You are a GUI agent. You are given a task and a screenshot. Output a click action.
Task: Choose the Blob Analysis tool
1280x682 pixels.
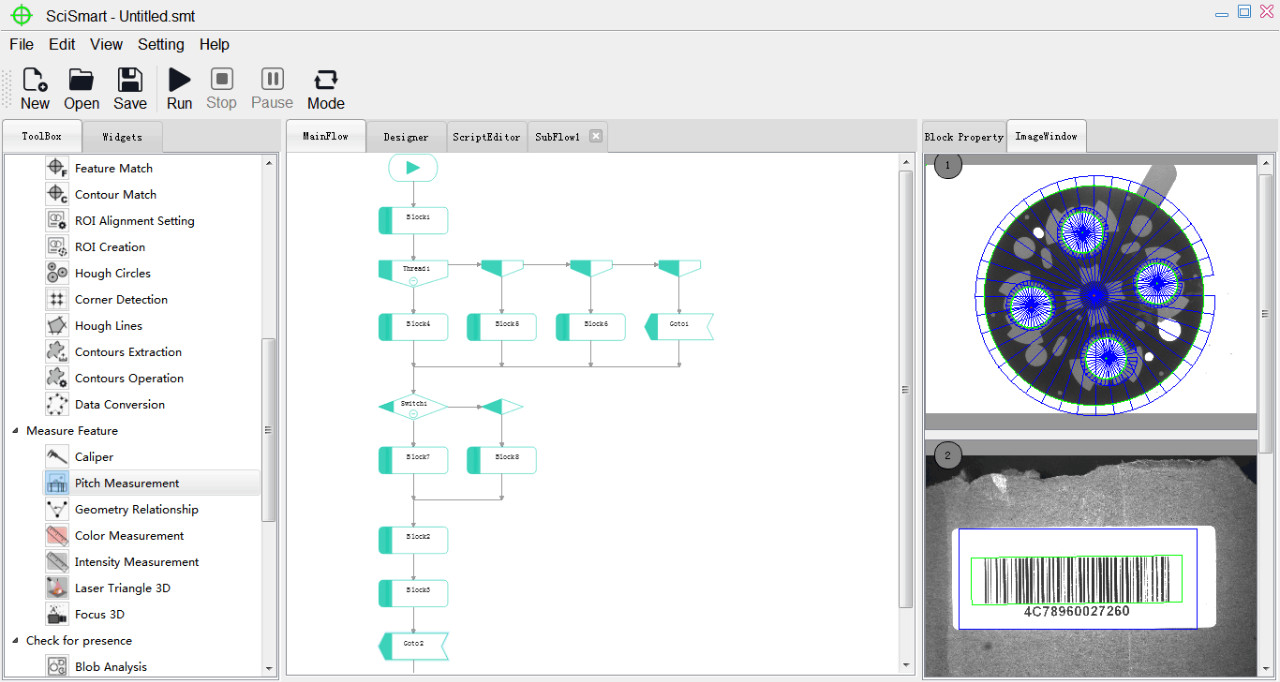pos(110,667)
